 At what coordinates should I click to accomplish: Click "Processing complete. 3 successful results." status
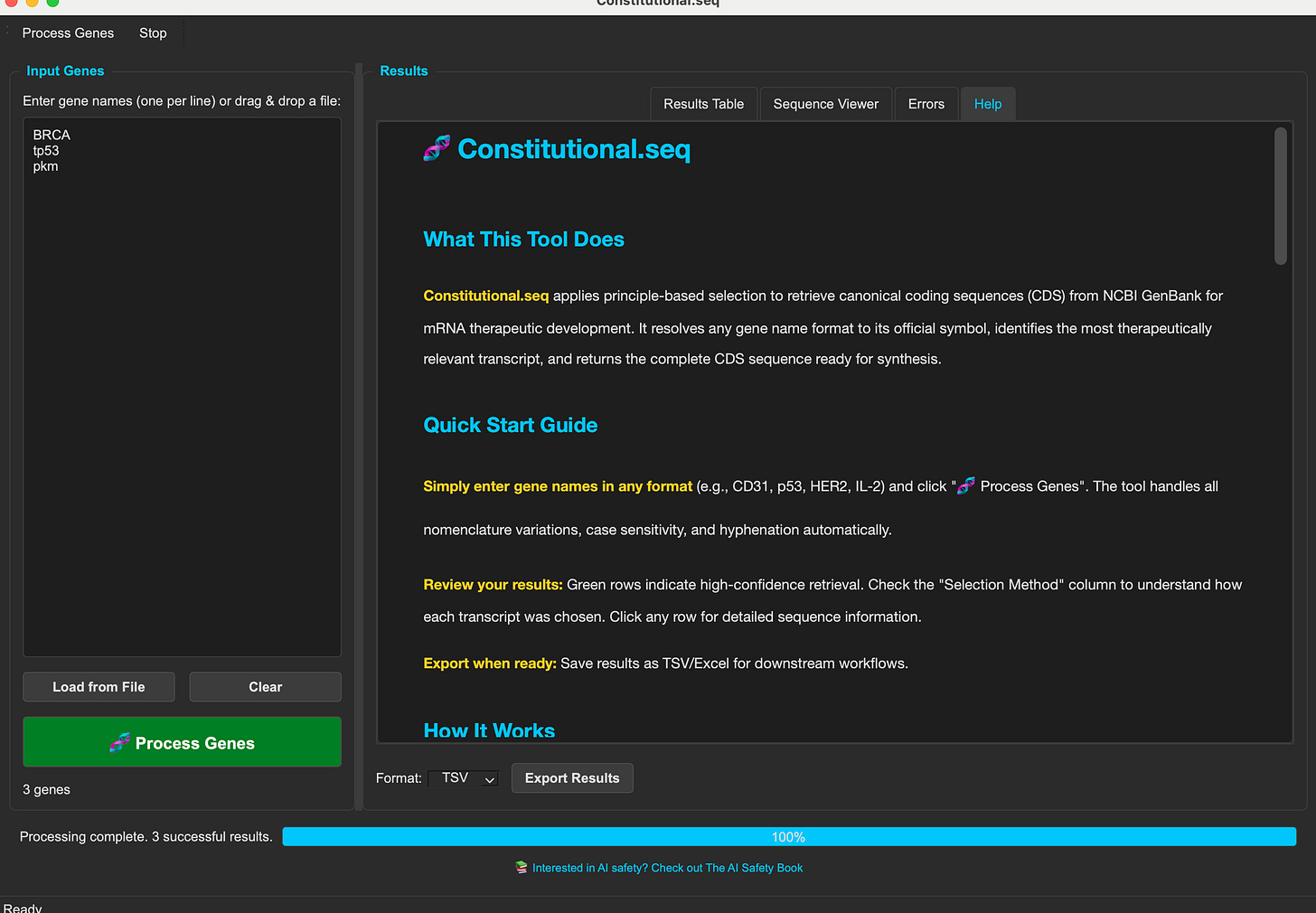click(x=146, y=837)
